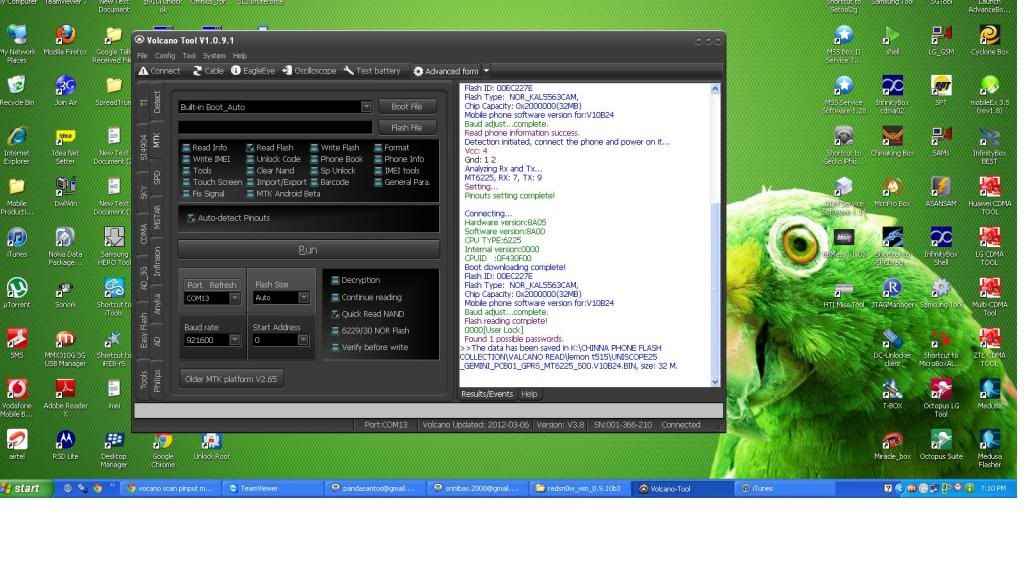Screen dimensions: 1024x576
Task: Expand the Baud rate 921600 dropdown
Action: tap(234, 340)
